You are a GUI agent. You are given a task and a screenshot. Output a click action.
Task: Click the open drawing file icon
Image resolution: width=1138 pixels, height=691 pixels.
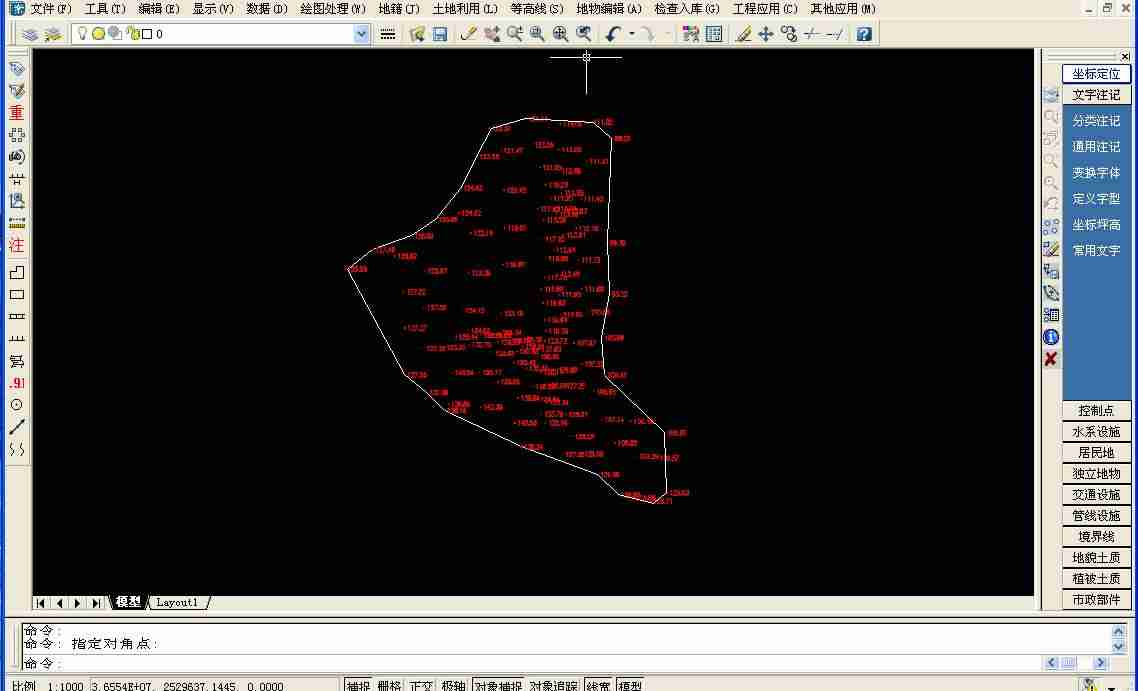(x=417, y=34)
